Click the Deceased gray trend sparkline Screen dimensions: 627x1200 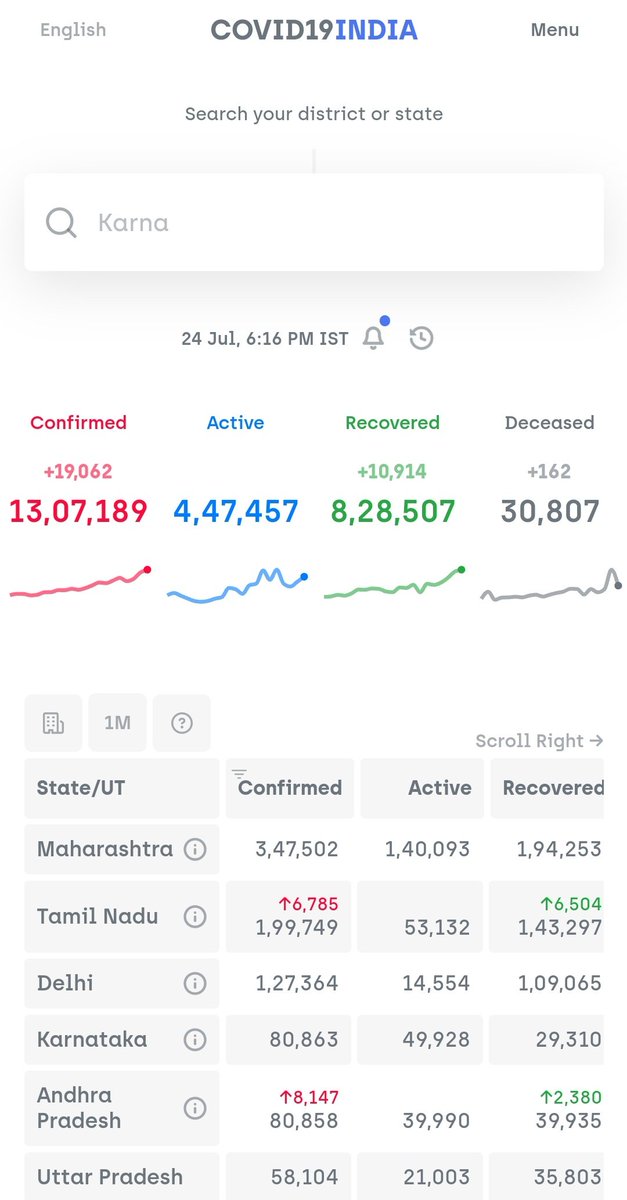551,585
